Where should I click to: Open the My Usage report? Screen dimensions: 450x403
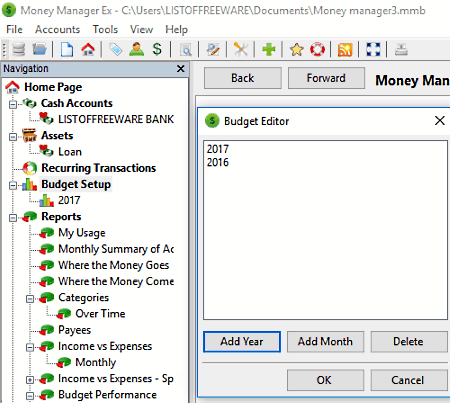(82, 233)
